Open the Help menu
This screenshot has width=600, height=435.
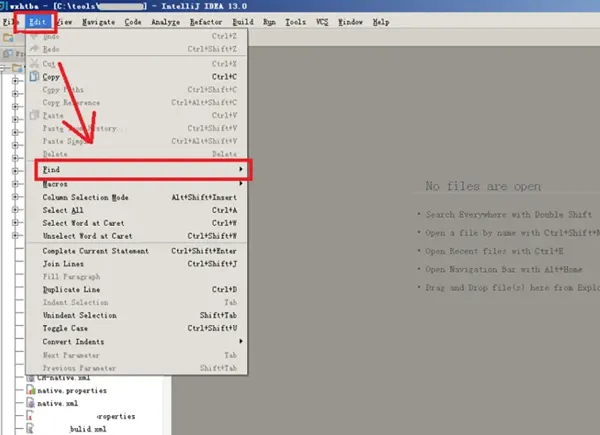click(381, 22)
